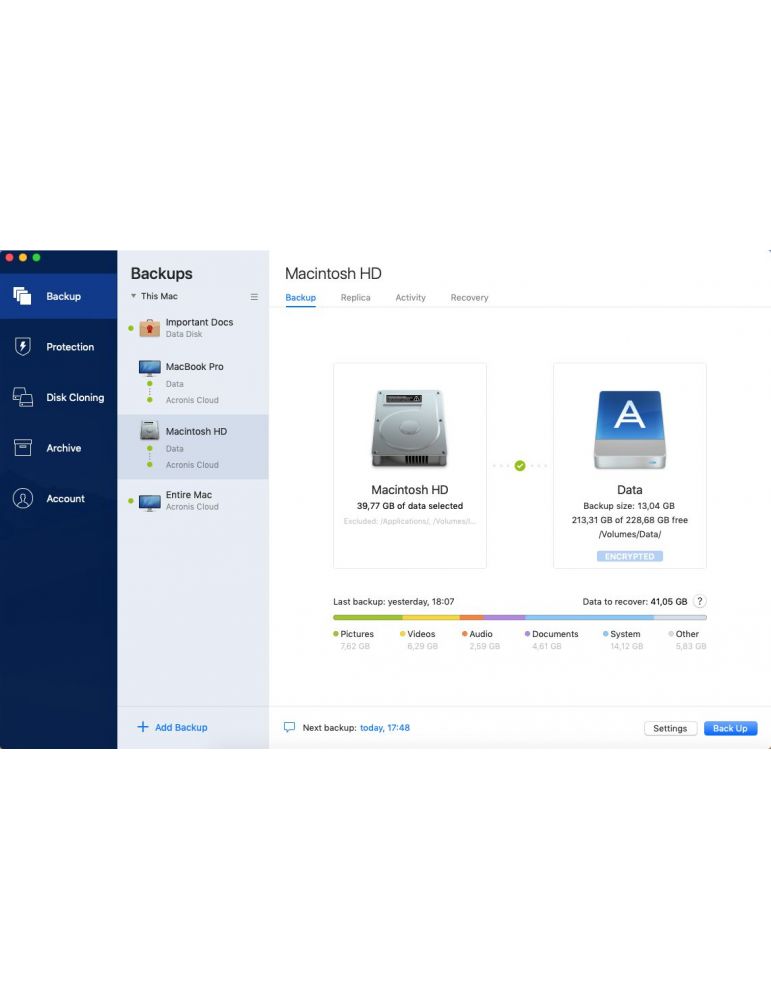This screenshot has width=771, height=1000.
Task: Open the Account profile icon
Action: point(22,498)
